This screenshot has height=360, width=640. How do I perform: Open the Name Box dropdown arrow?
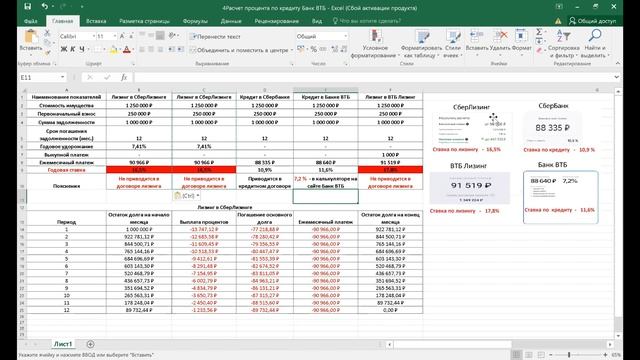62,77
